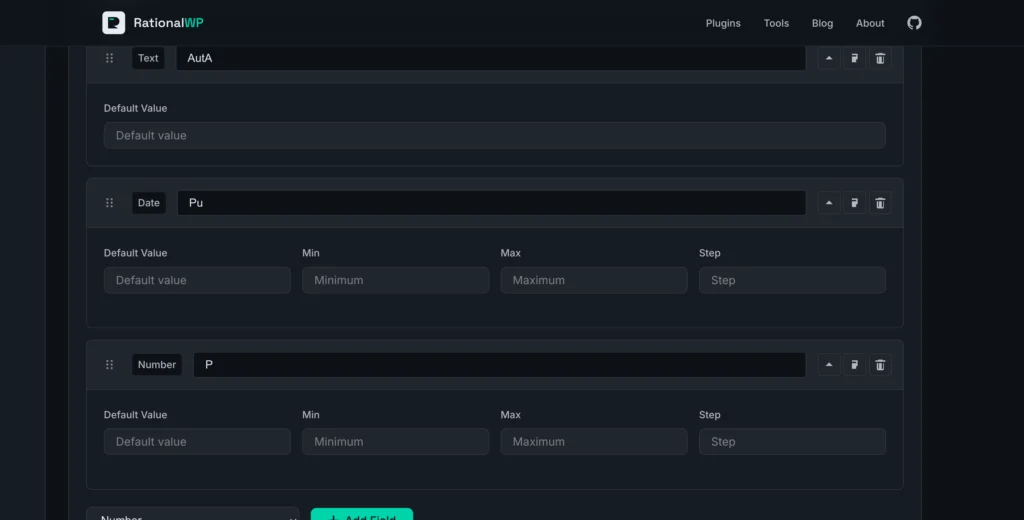The image size is (1024, 520).
Task: Delete the Pu date field
Action: coord(880,203)
